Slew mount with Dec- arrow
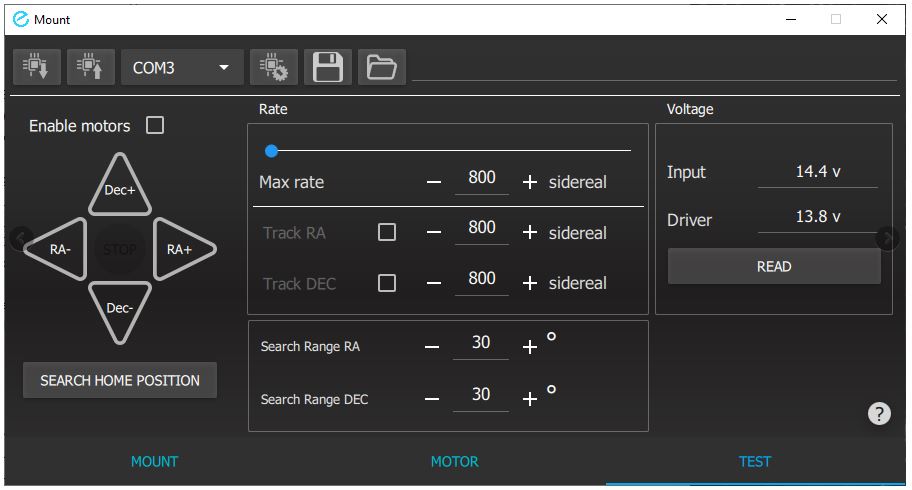 (x=120, y=311)
